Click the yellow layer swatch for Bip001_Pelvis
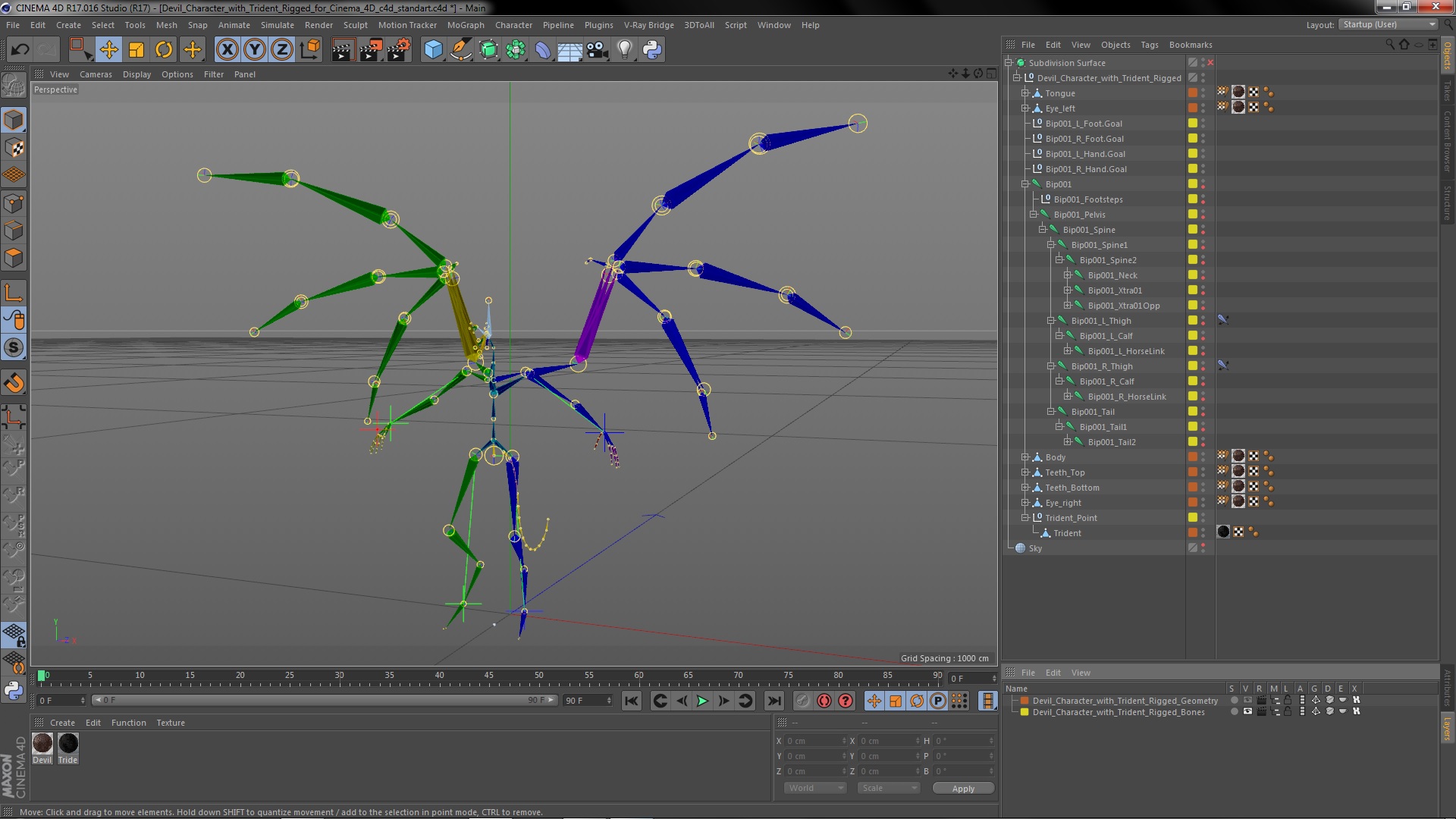This screenshot has width=1456, height=819. [1193, 214]
